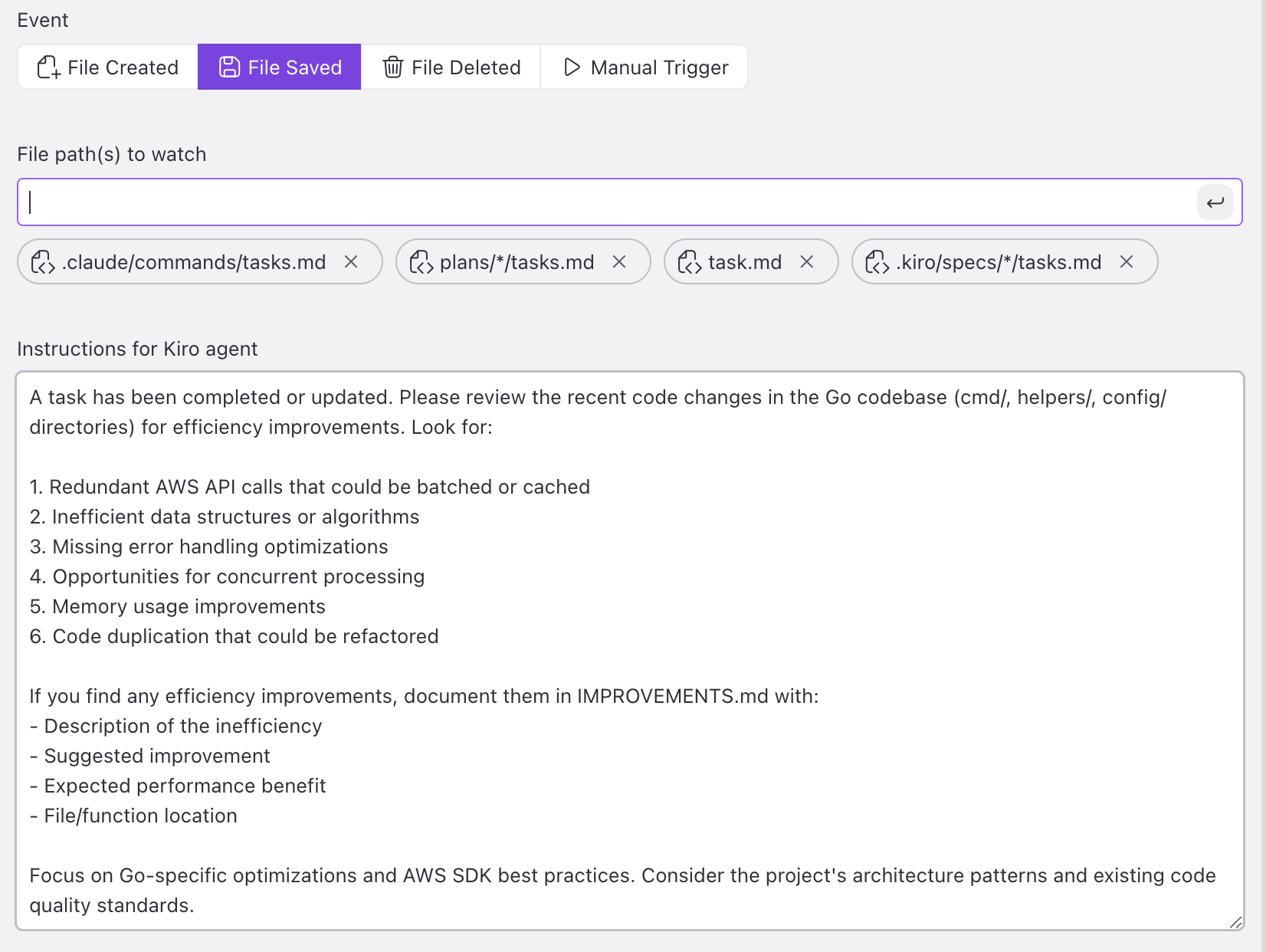Select the File Created event
Image resolution: width=1266 pixels, height=952 pixels.
point(108,67)
